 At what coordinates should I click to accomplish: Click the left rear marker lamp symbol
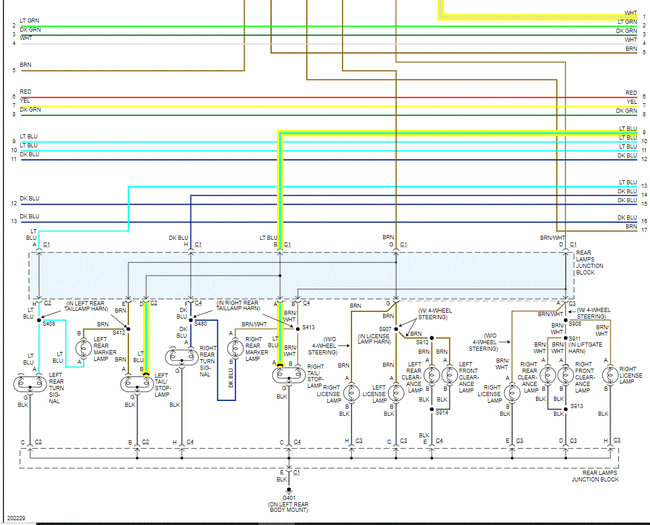tap(83, 348)
